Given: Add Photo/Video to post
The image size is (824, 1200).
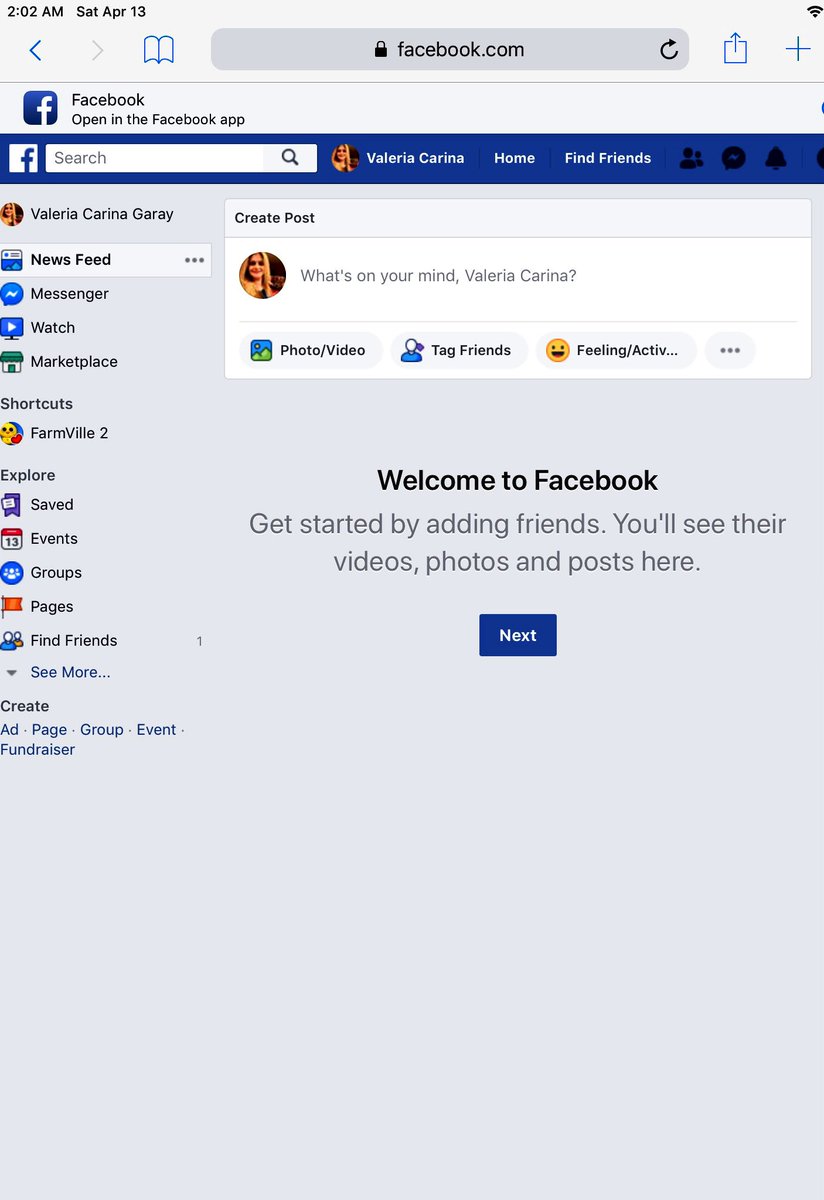Looking at the screenshot, I should tap(309, 350).
